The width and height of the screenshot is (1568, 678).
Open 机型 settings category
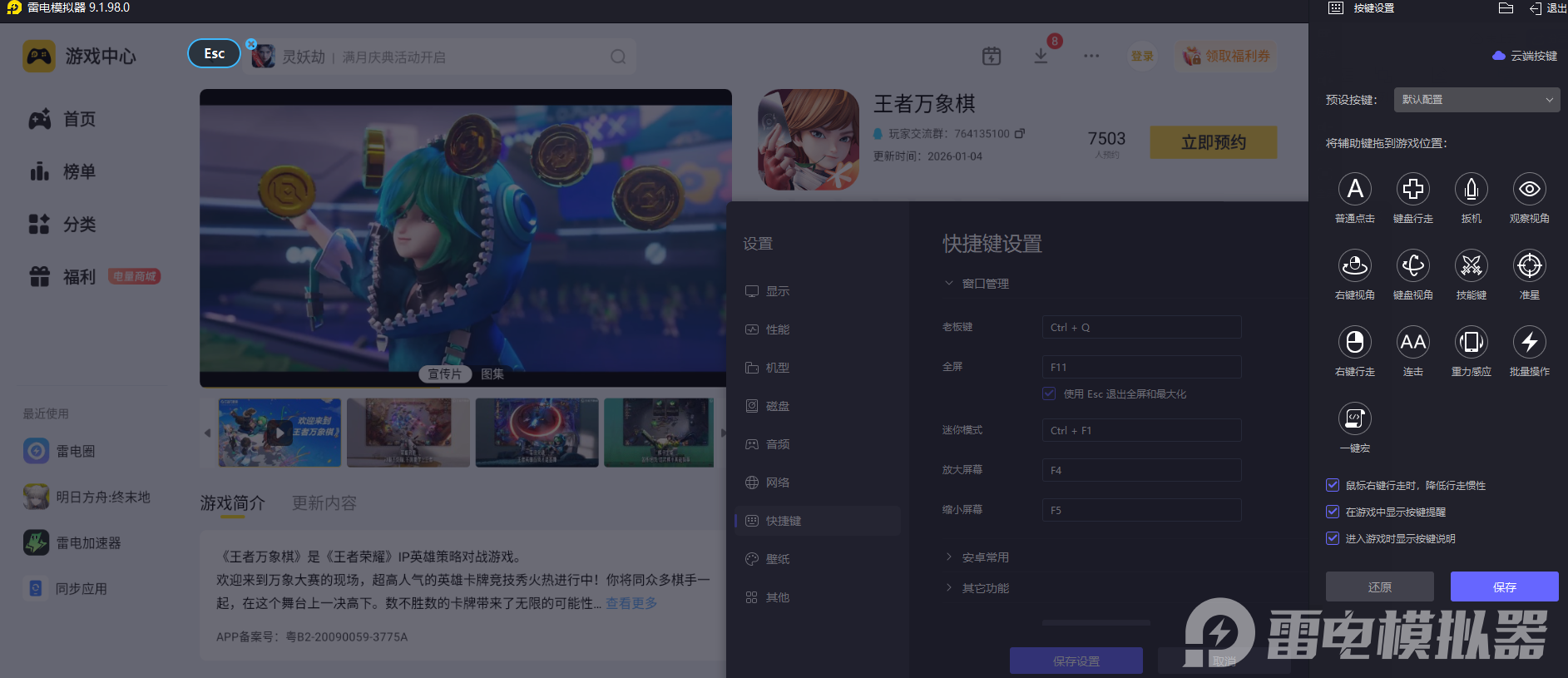[818, 368]
